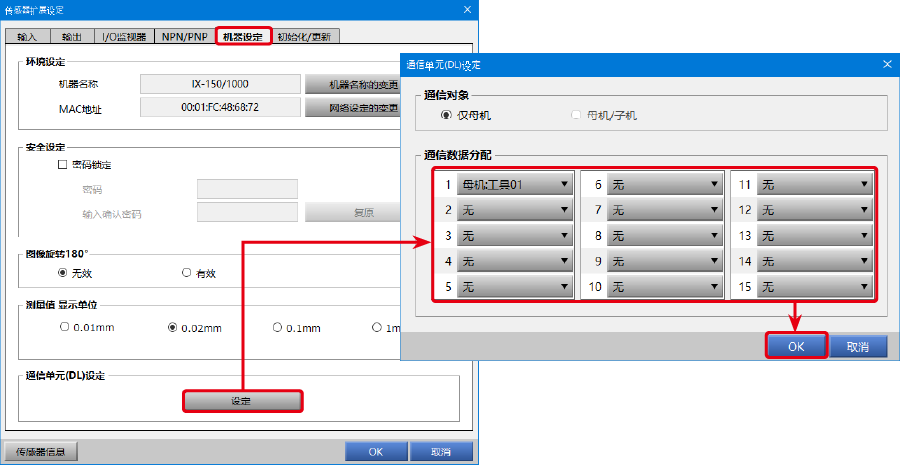Choose the 0.01mm display unit
900x476 pixels.
coord(66,327)
